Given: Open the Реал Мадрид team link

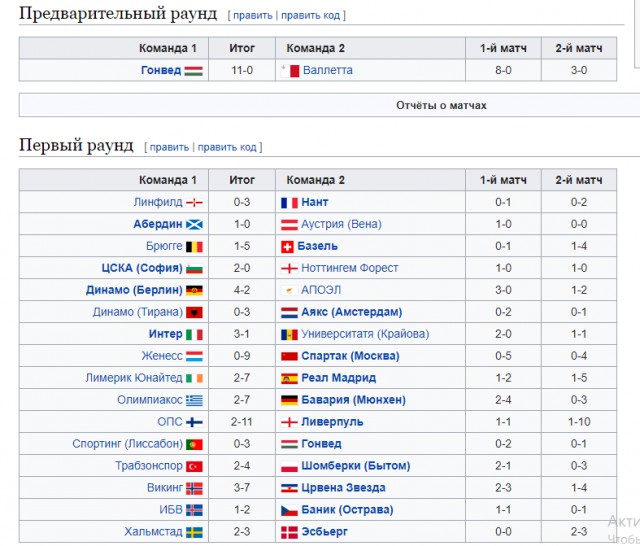Looking at the screenshot, I should 338,378.
